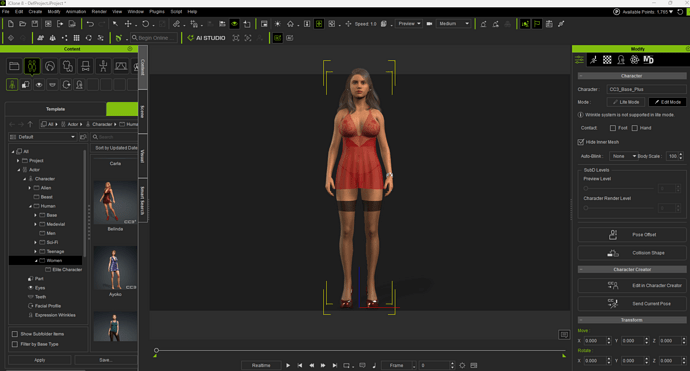Click the teeth sub-category icon in Content
Screen dimensions: 690x371
[x=52, y=84]
